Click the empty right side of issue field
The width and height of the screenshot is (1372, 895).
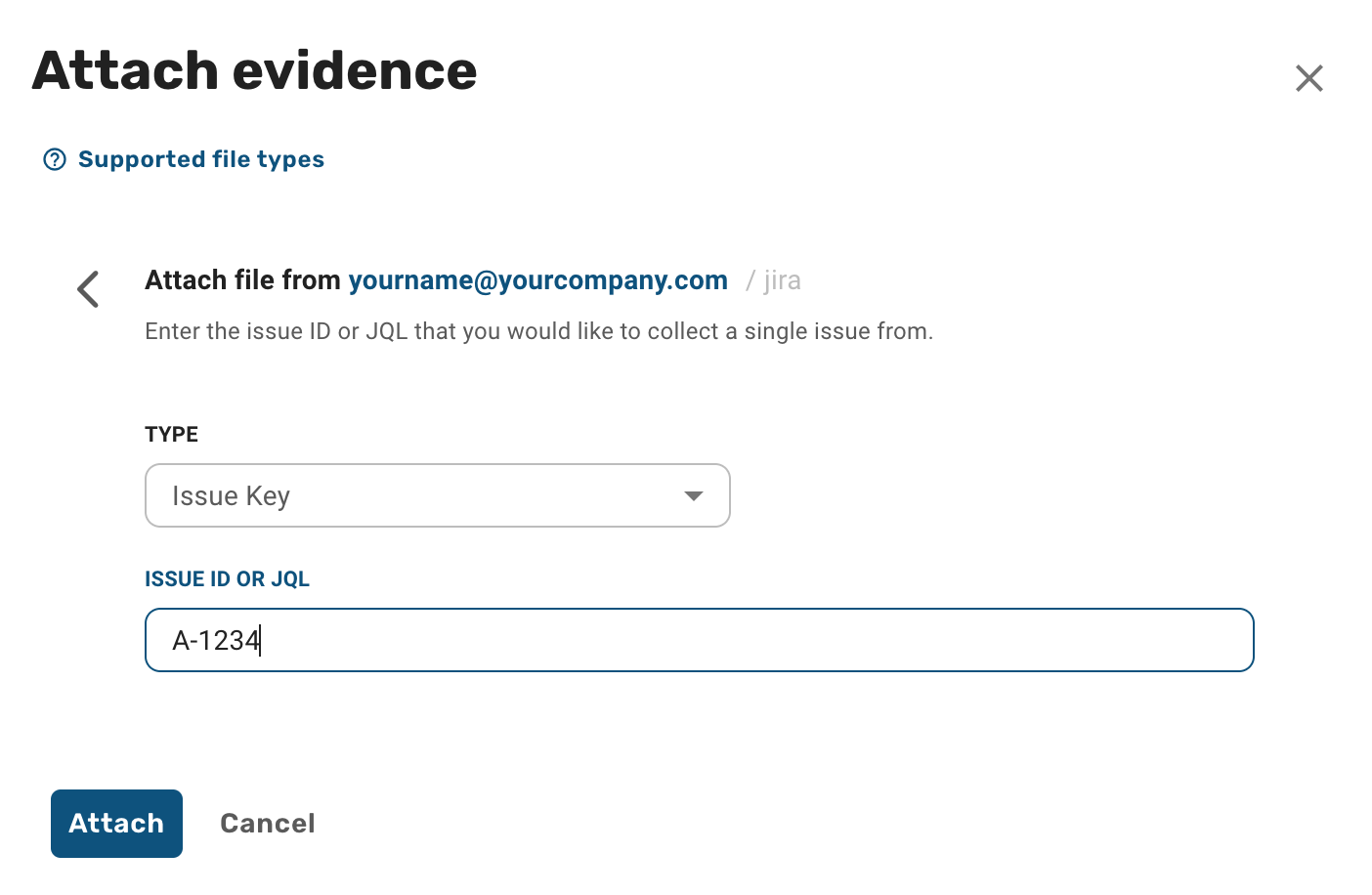(879, 640)
